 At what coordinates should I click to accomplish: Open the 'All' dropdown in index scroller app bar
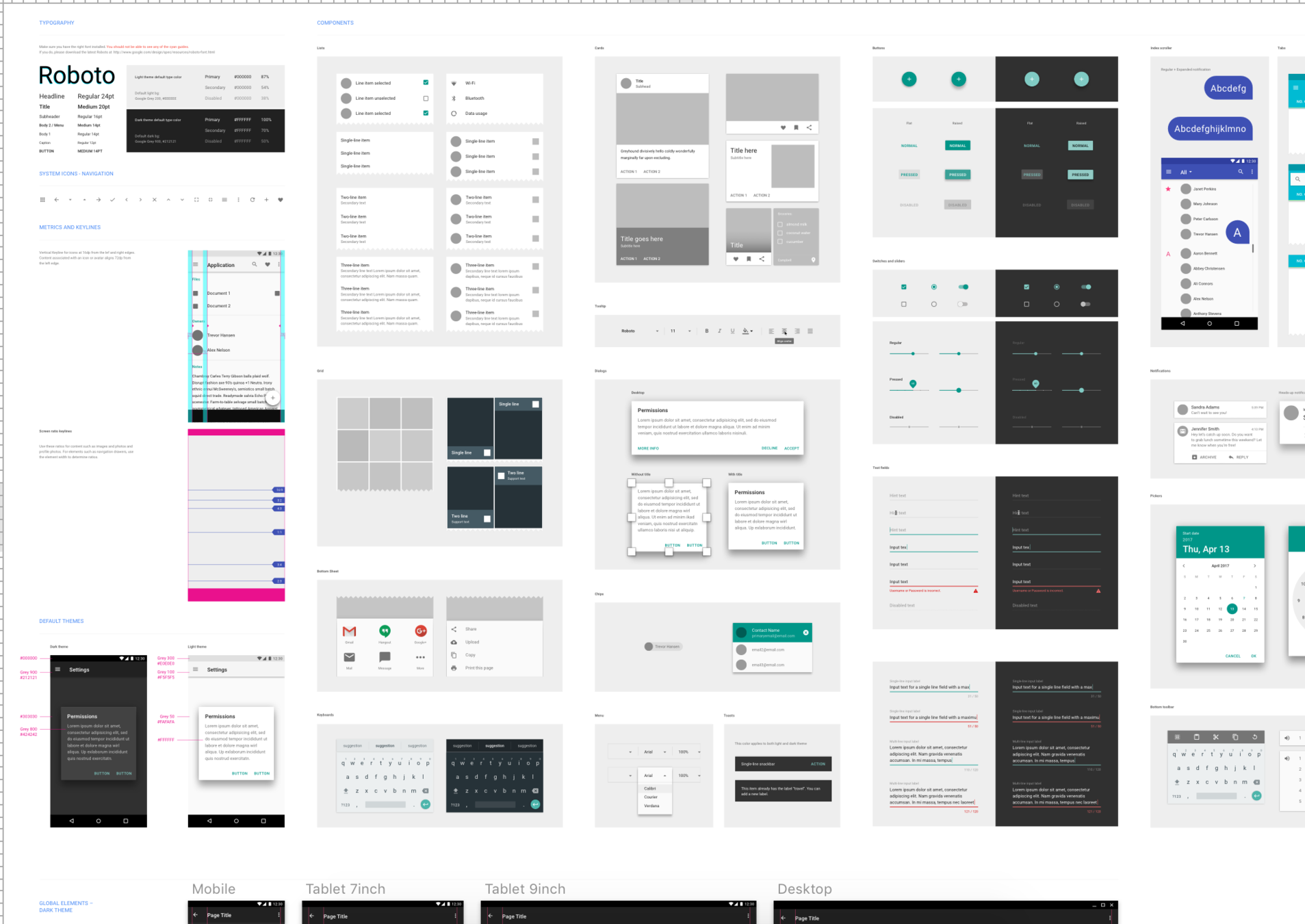(x=1186, y=172)
